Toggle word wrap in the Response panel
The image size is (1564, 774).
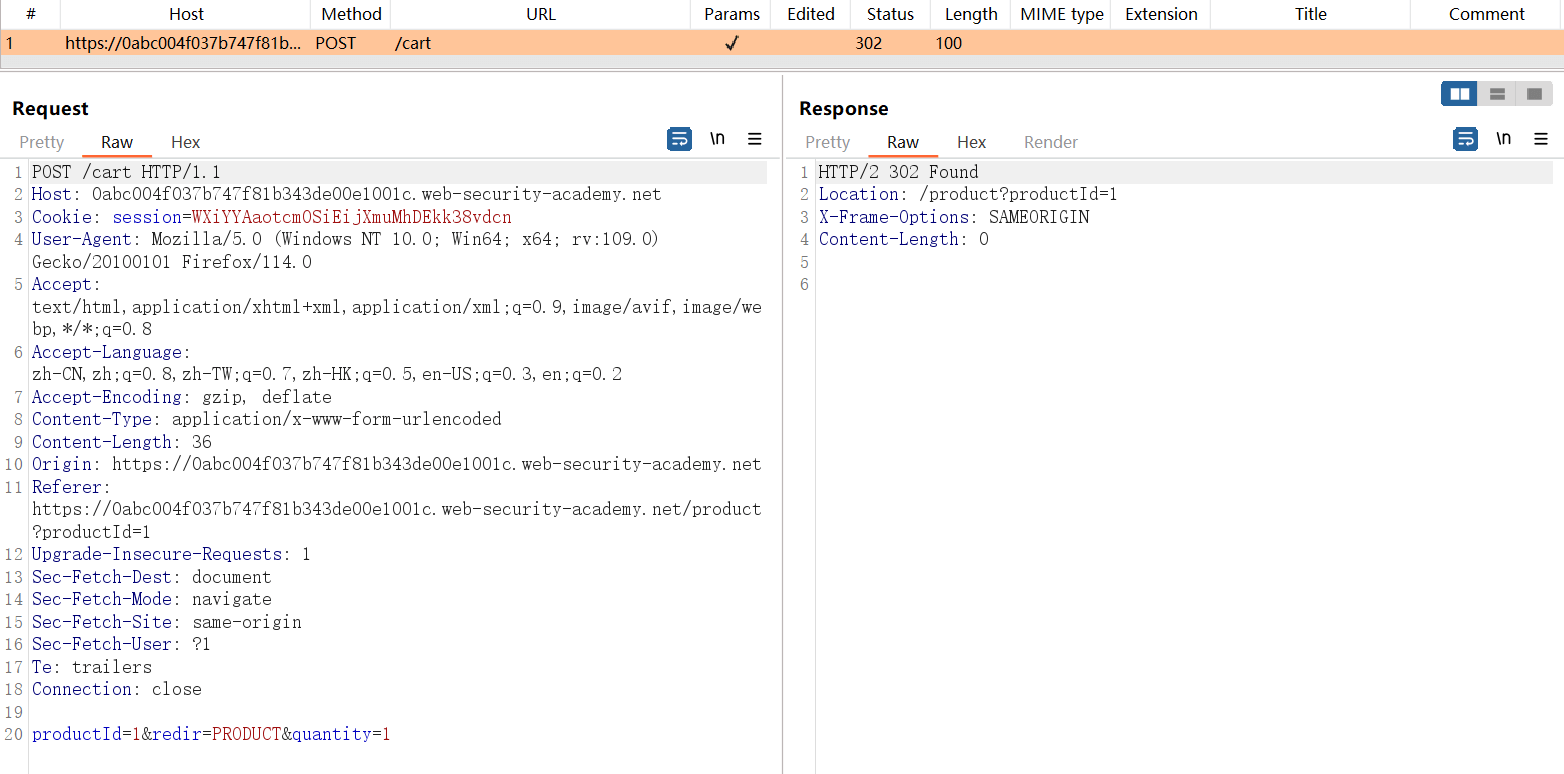tap(1465, 139)
